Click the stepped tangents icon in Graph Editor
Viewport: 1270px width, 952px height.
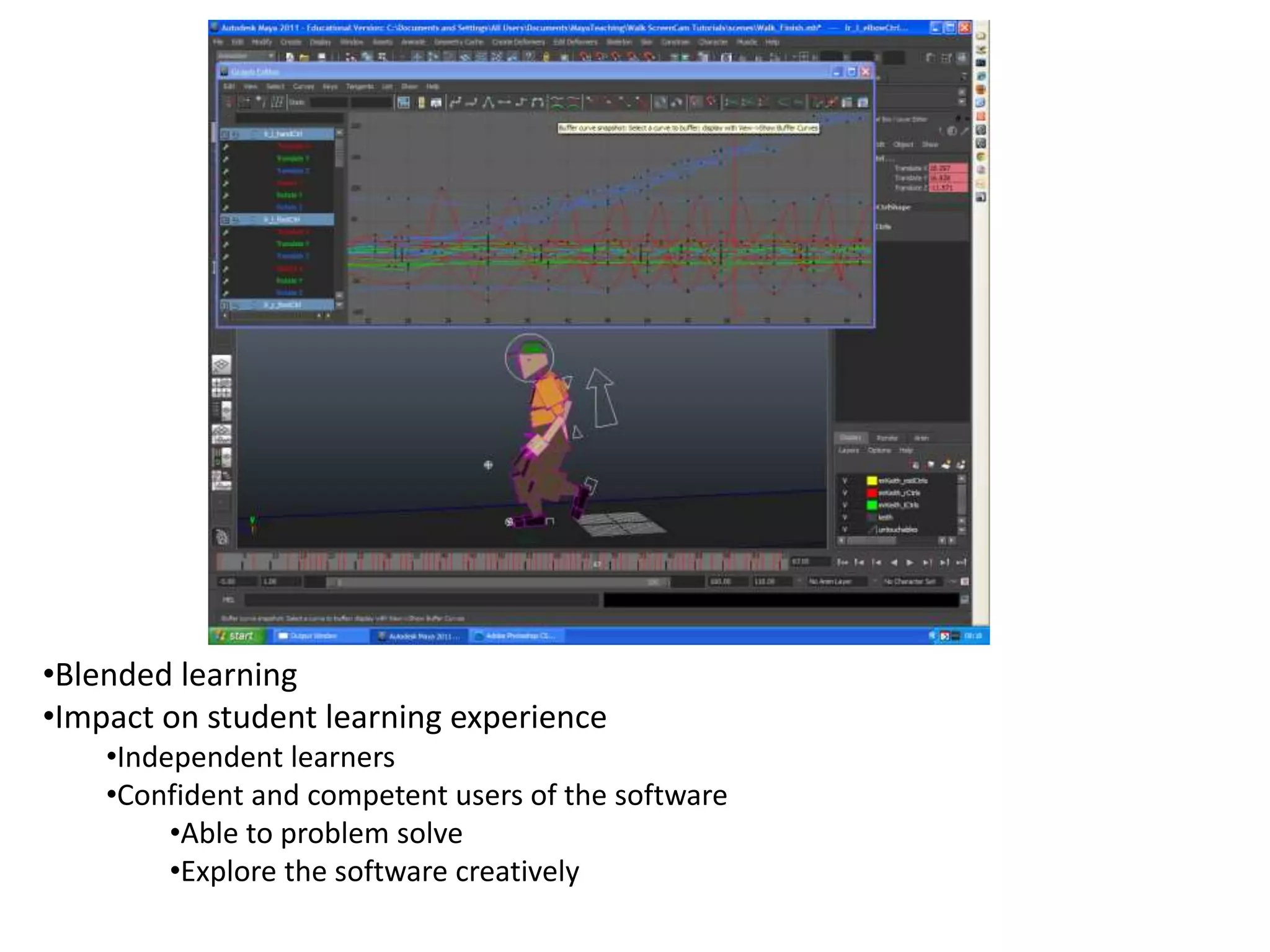pos(521,103)
